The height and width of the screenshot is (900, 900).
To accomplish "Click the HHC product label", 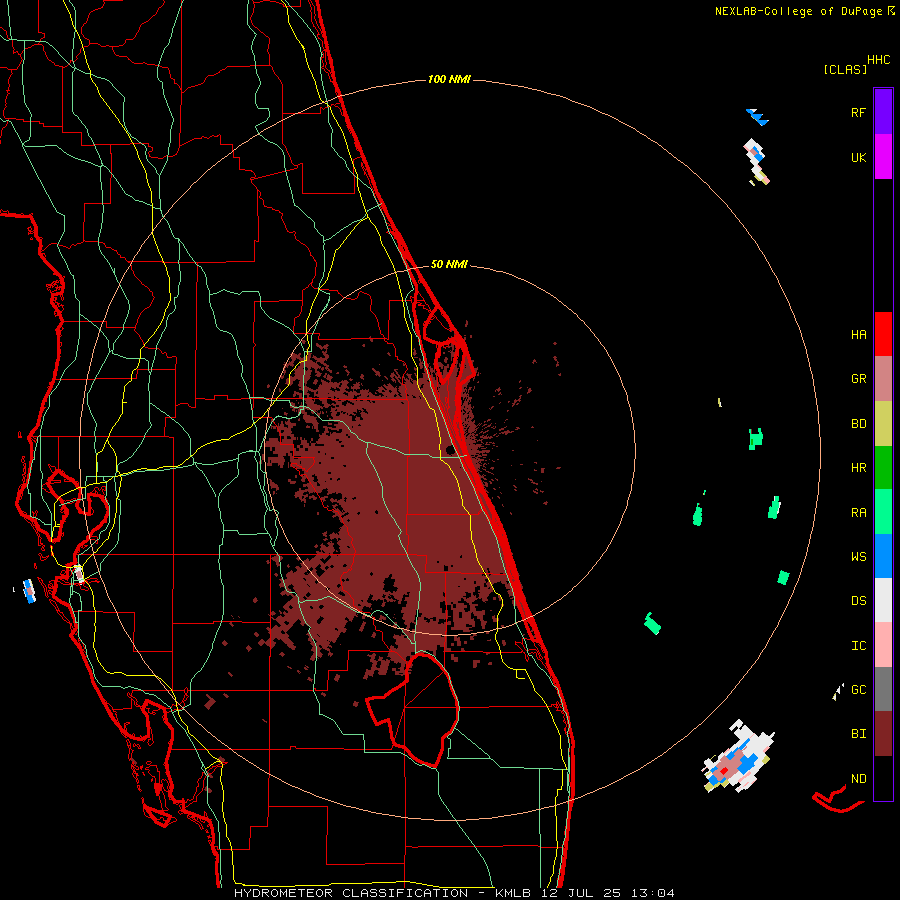I will 878,60.
